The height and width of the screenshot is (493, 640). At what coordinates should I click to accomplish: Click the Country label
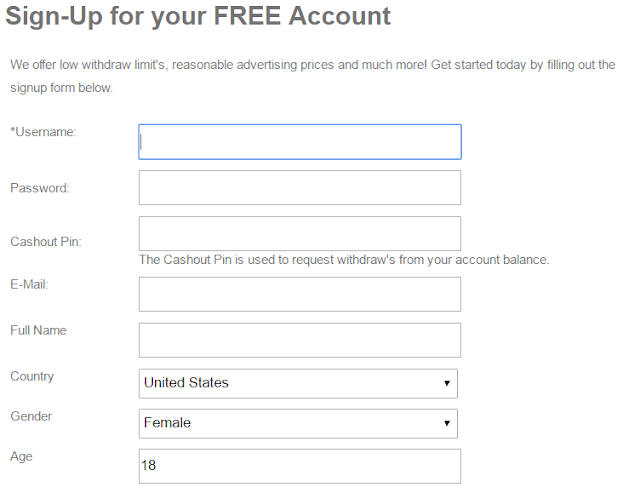click(x=32, y=376)
